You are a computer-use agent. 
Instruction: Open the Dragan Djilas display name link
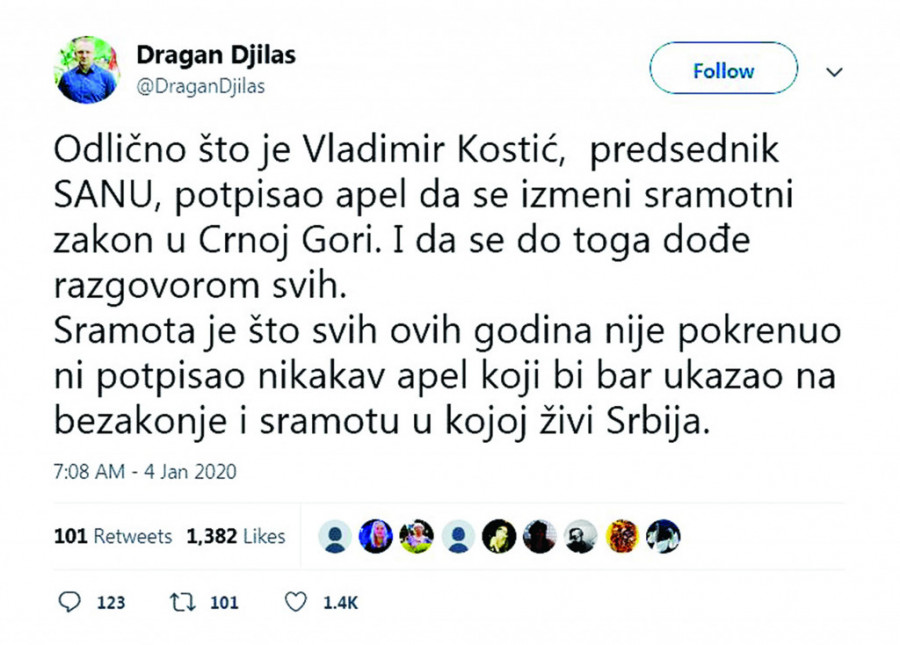click(x=217, y=56)
